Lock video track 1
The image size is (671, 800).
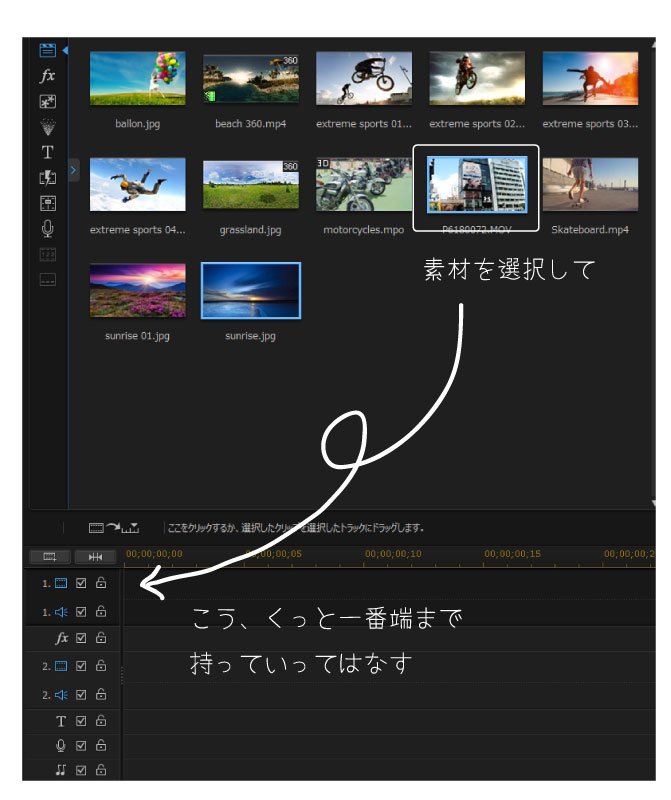(101, 582)
